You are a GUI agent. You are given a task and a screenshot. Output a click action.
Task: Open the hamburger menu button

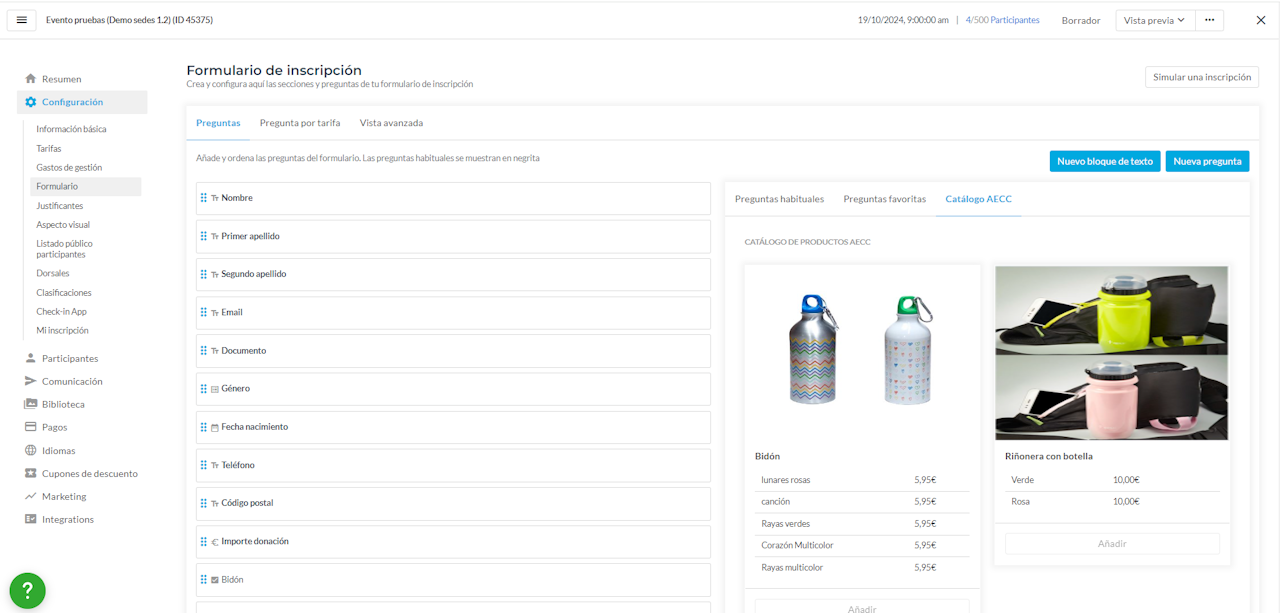tap(22, 20)
